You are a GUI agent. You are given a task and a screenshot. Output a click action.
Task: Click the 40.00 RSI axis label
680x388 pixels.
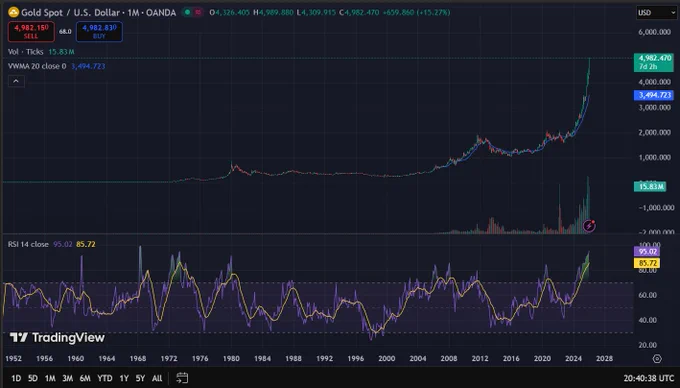tap(647, 320)
